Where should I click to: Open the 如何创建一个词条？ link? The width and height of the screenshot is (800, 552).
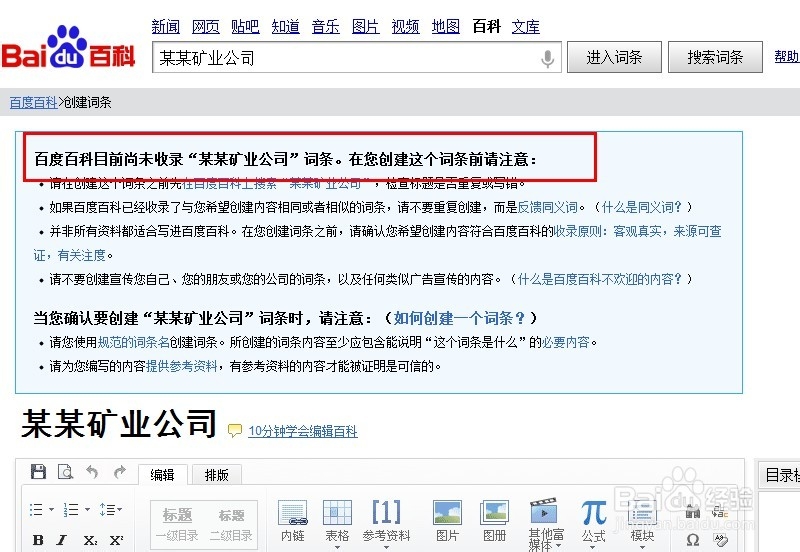(x=459, y=318)
